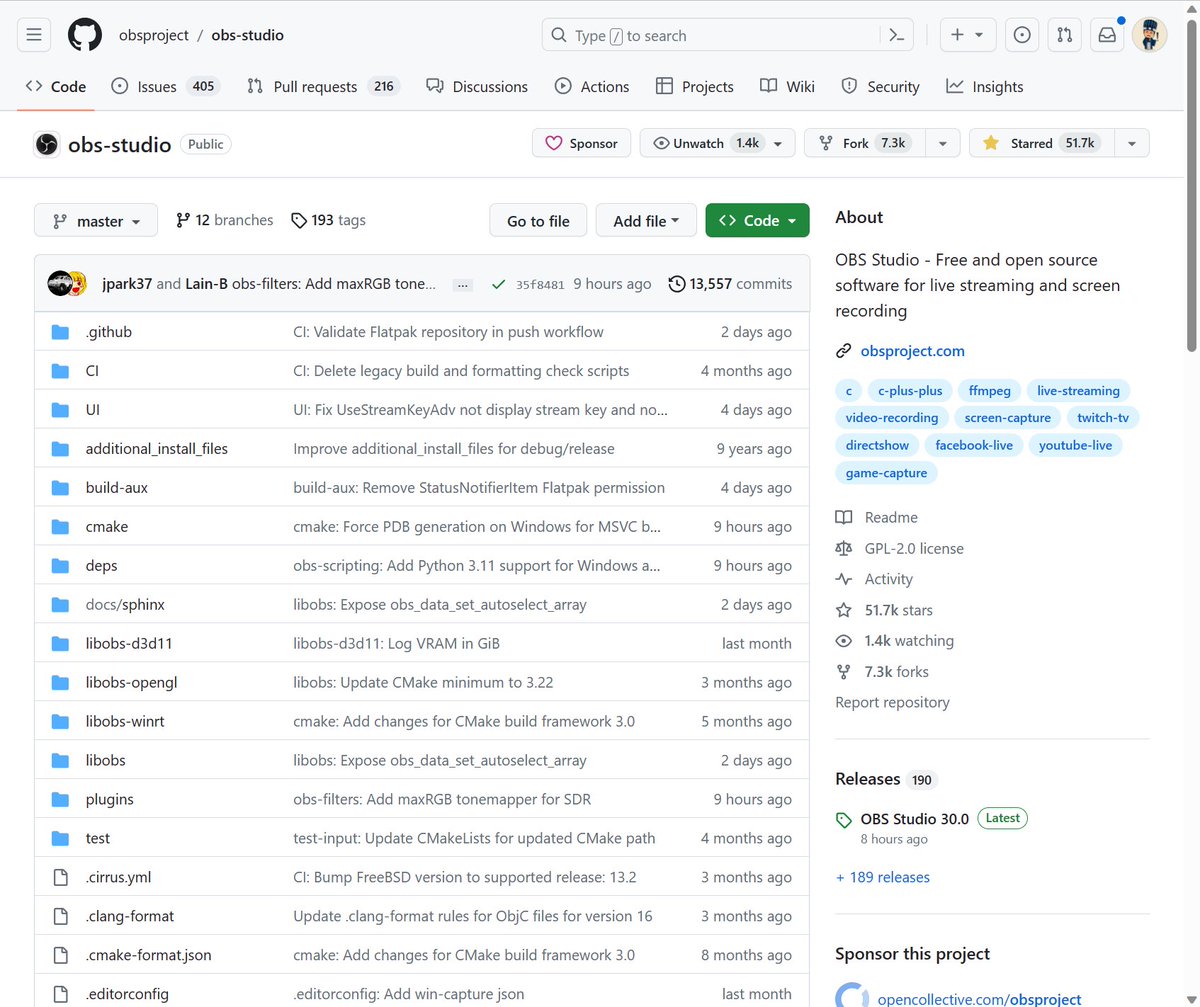Open the .clang-format file
Image resolution: width=1200 pixels, height=1007 pixels.
[130, 916]
